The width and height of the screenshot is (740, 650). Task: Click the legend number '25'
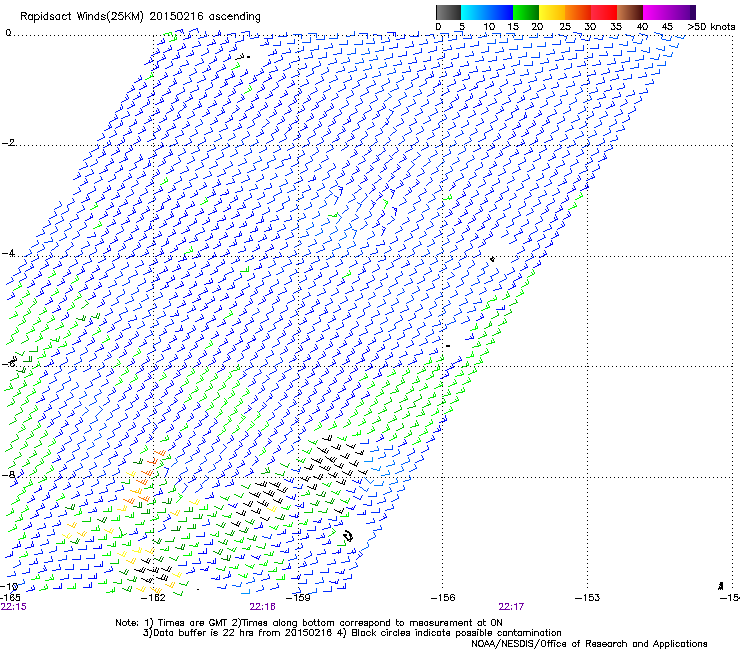pos(565,26)
